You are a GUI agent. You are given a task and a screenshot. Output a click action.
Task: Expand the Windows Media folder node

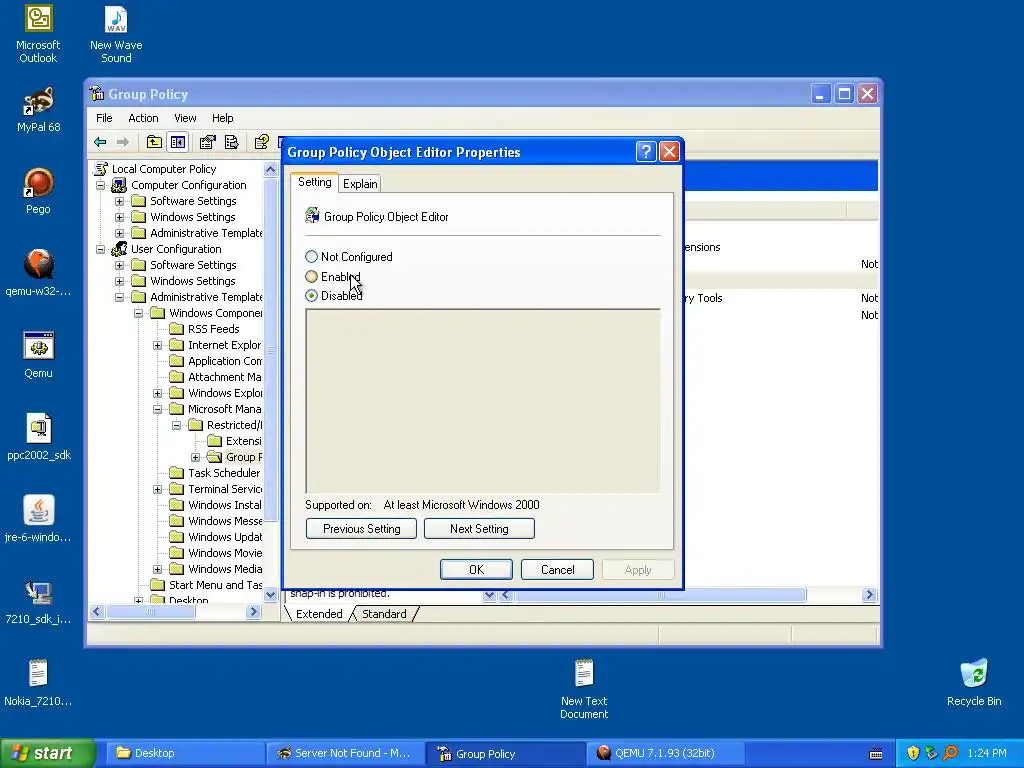[x=157, y=569]
